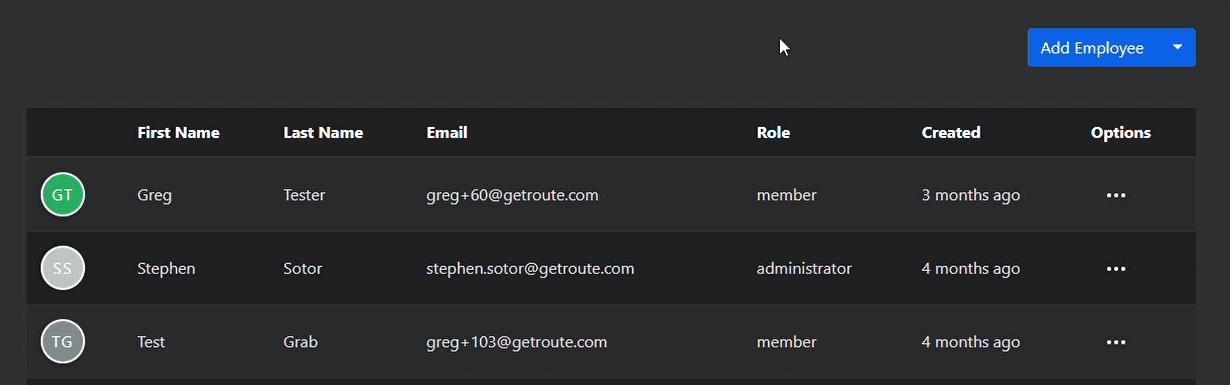The height and width of the screenshot is (385, 1230).
Task: Click email greg+103@getroute.com
Action: 516,342
